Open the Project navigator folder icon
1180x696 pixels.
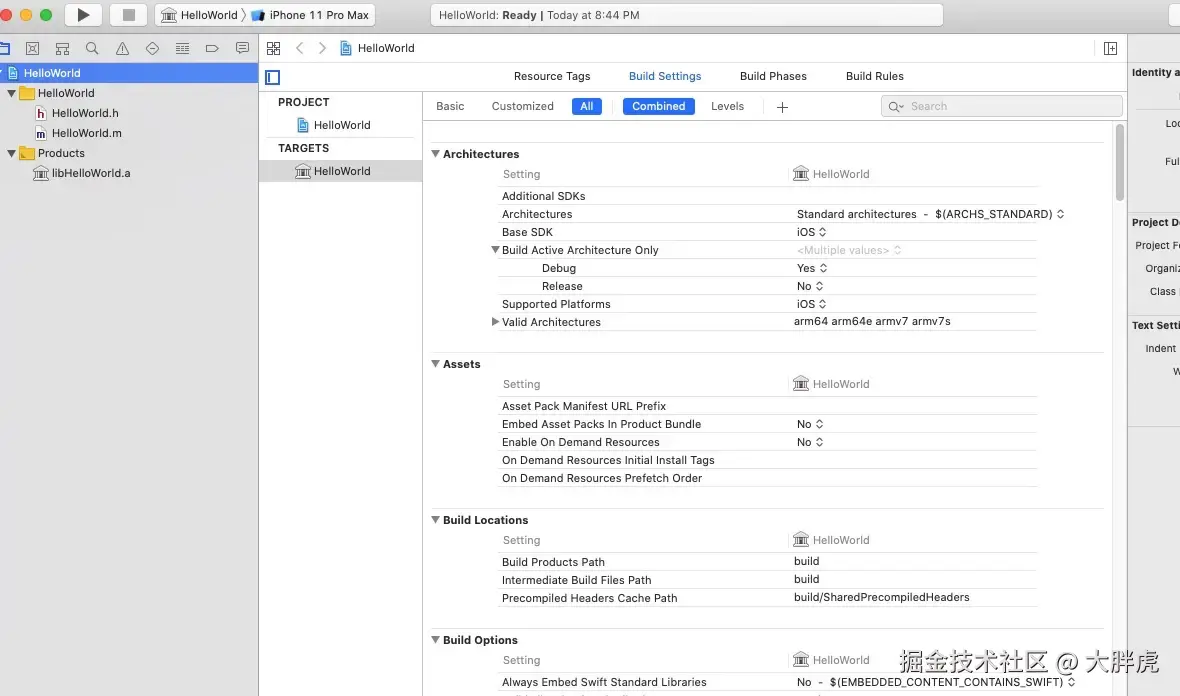4,48
